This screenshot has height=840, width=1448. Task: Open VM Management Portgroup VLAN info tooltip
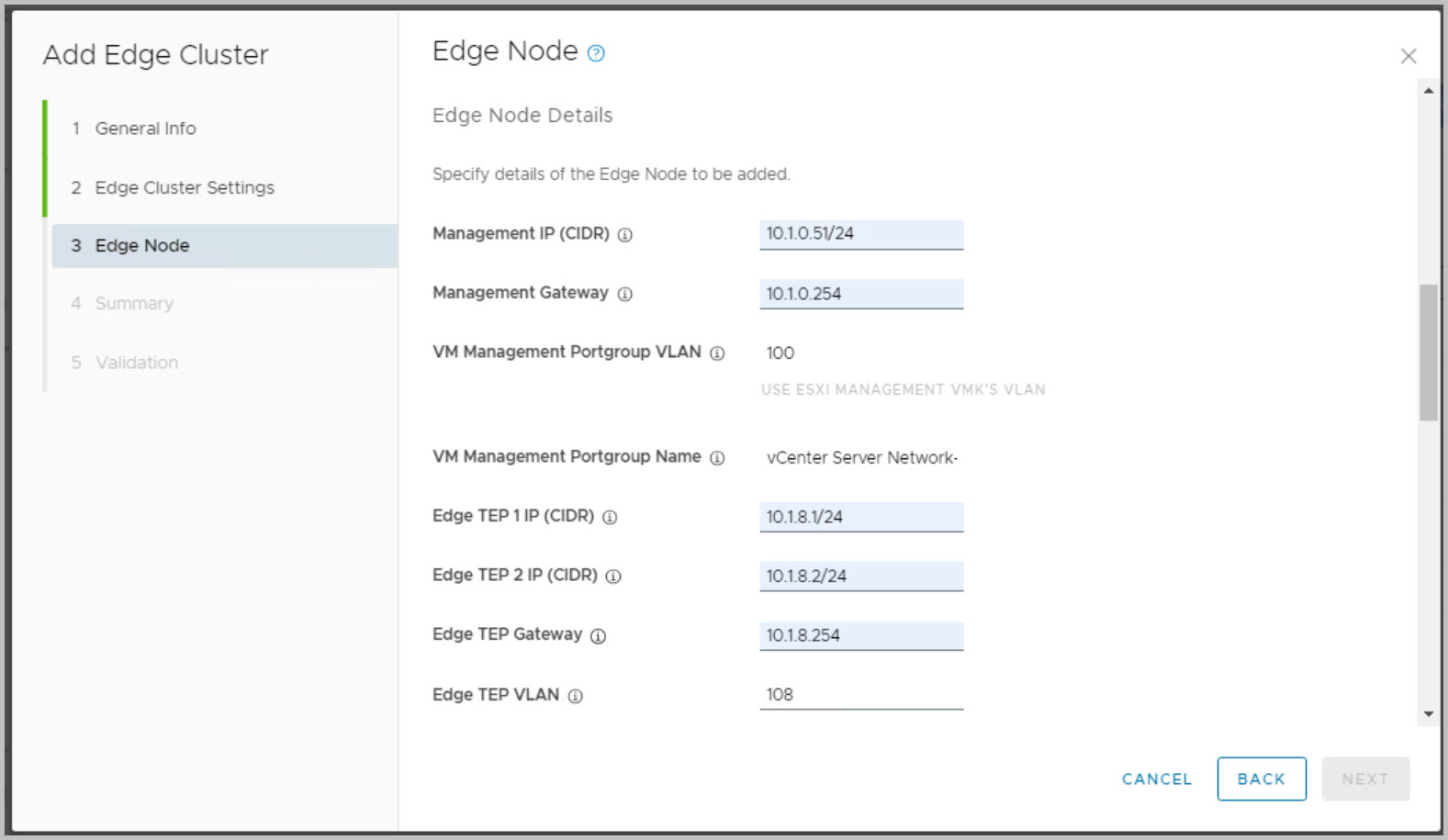pyautogui.click(x=717, y=353)
